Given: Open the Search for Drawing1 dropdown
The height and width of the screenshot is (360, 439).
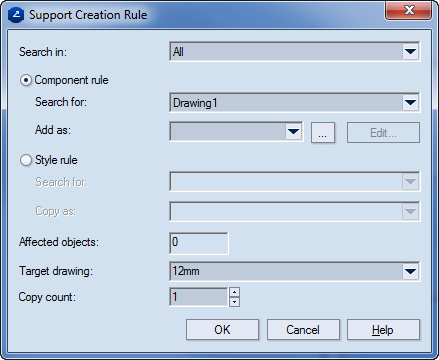Looking at the screenshot, I should click(x=295, y=103).
